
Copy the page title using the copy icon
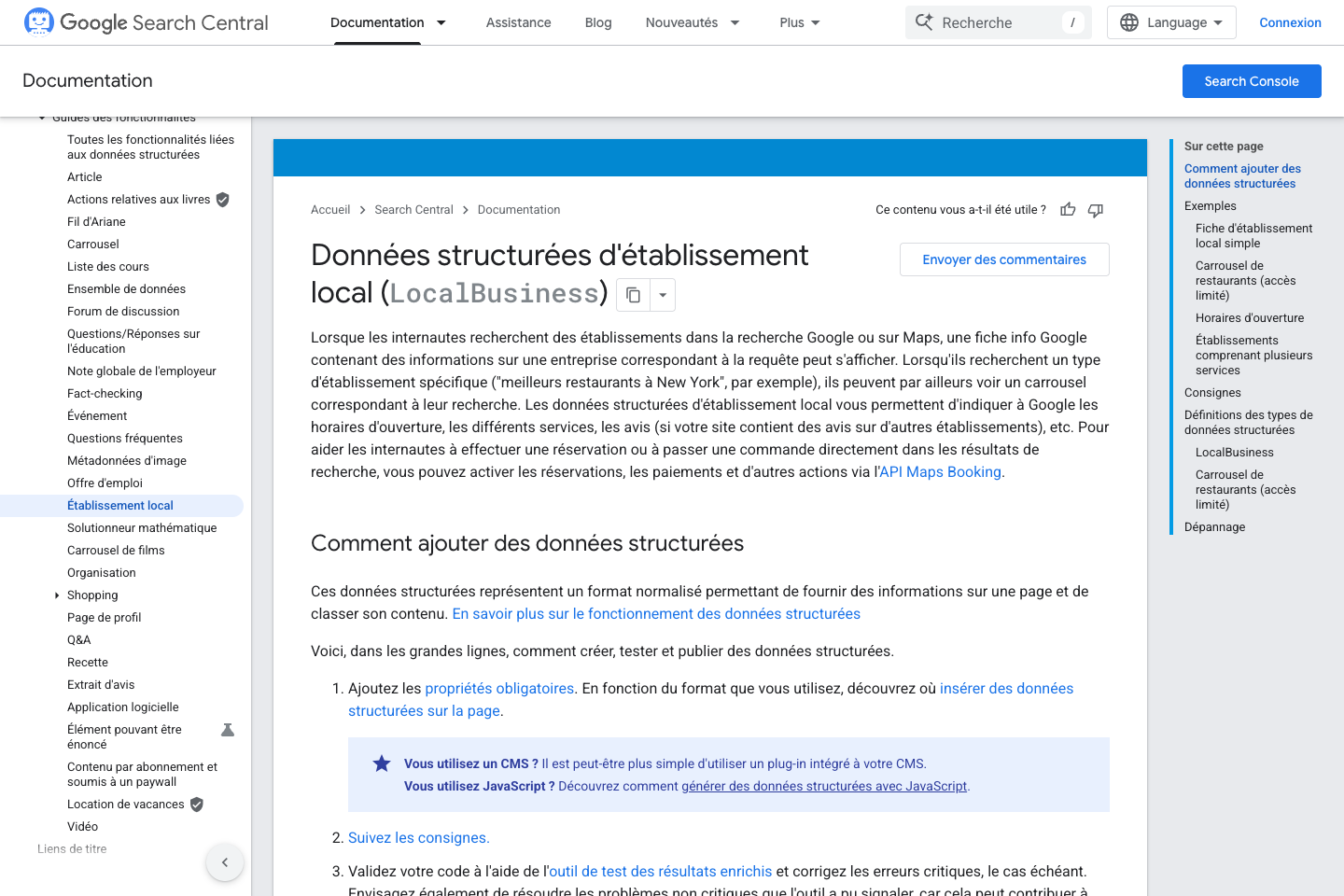[633, 294]
